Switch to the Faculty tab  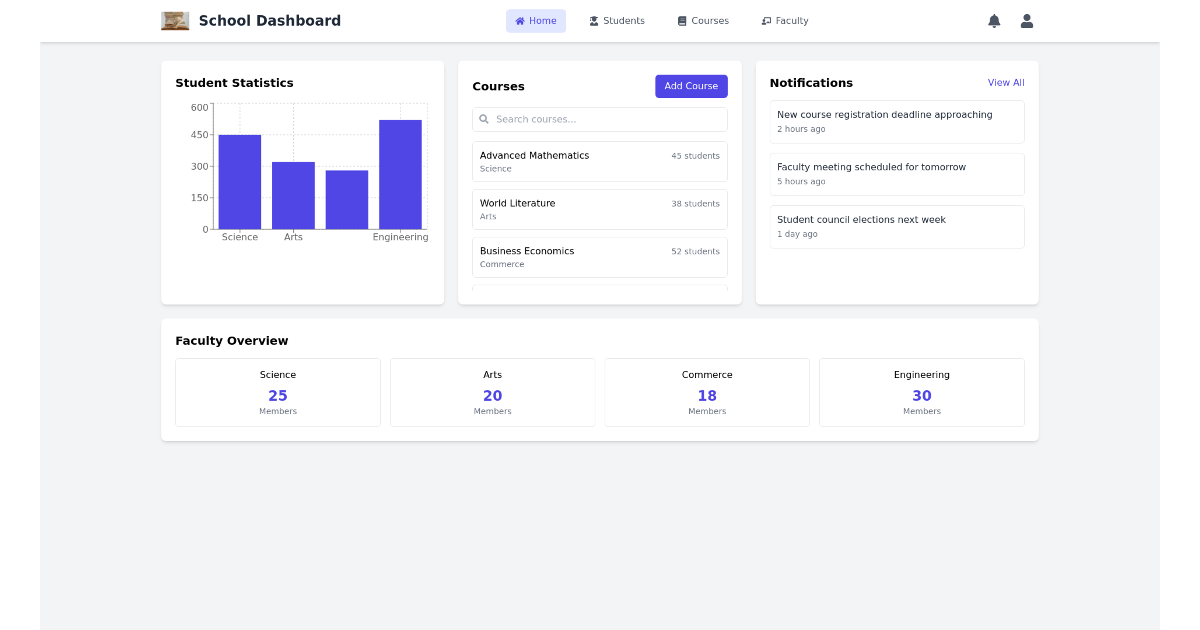point(784,20)
